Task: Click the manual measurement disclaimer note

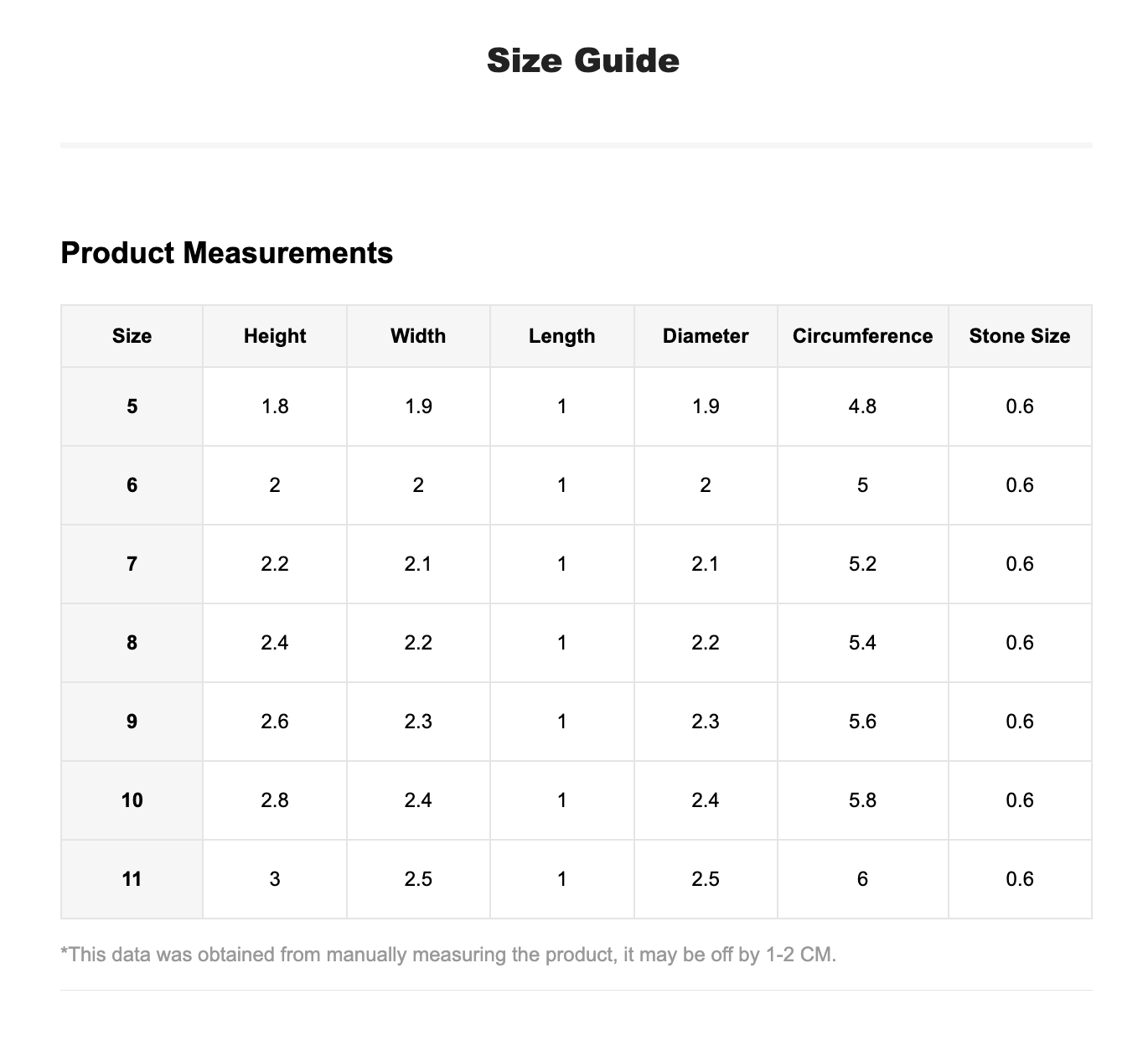Action: coord(448,955)
